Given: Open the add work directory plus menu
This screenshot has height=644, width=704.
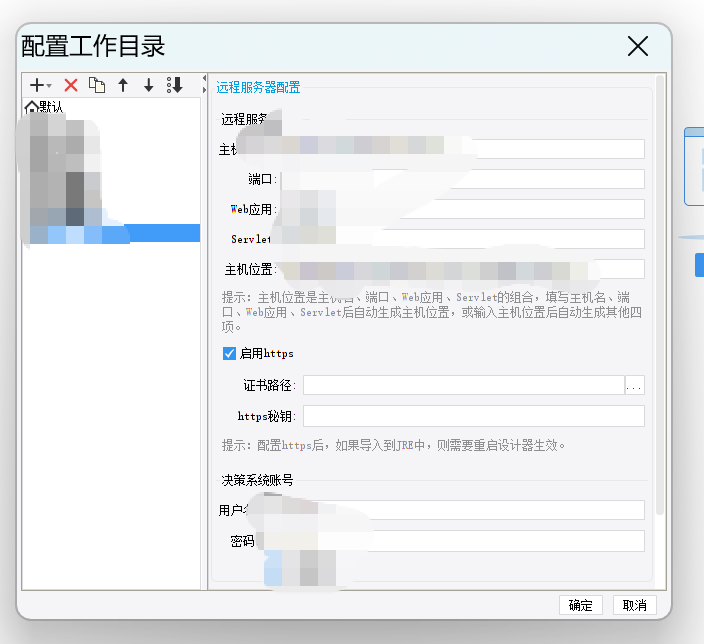Looking at the screenshot, I should point(40,85).
